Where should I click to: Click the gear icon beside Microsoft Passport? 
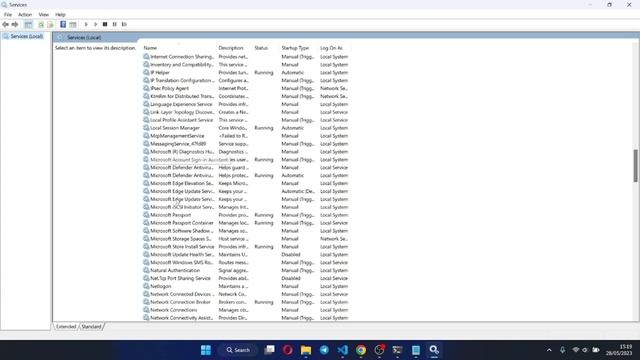(x=146, y=215)
